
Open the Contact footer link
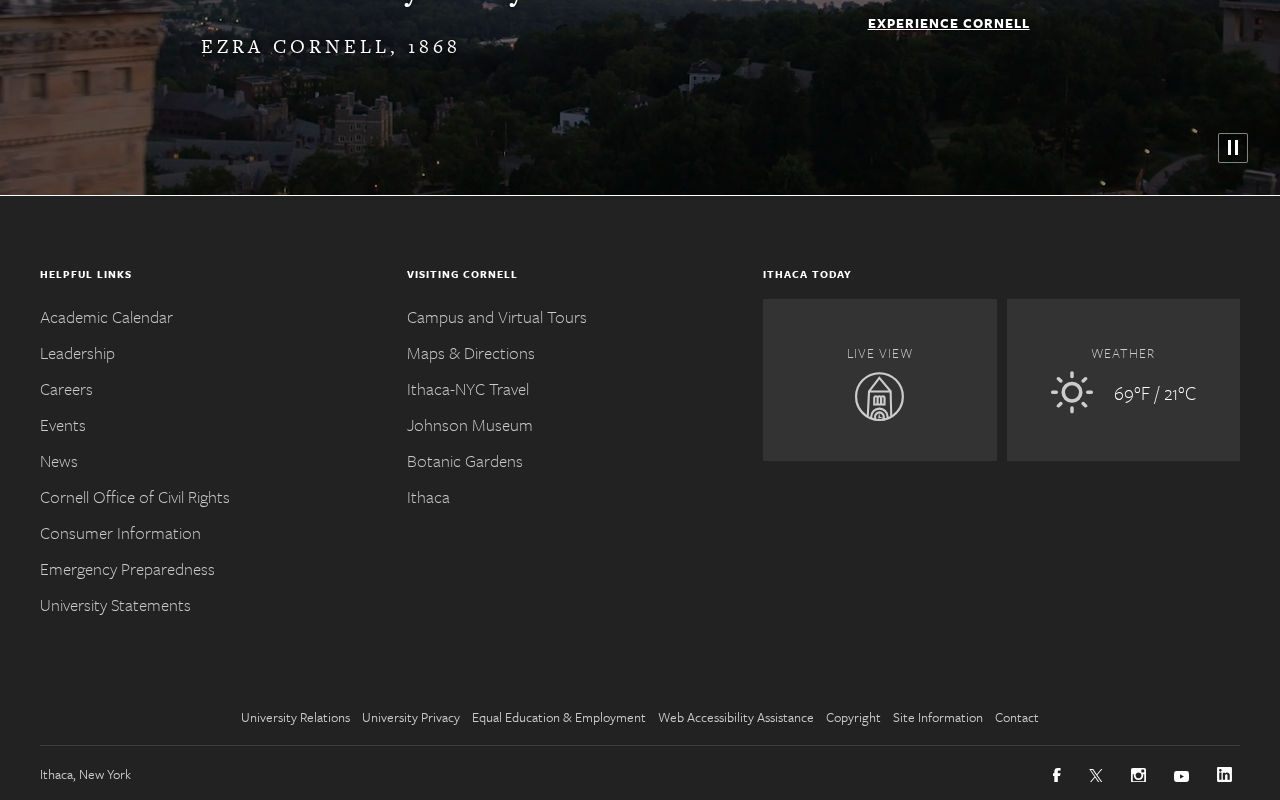pyautogui.click(x=1017, y=717)
